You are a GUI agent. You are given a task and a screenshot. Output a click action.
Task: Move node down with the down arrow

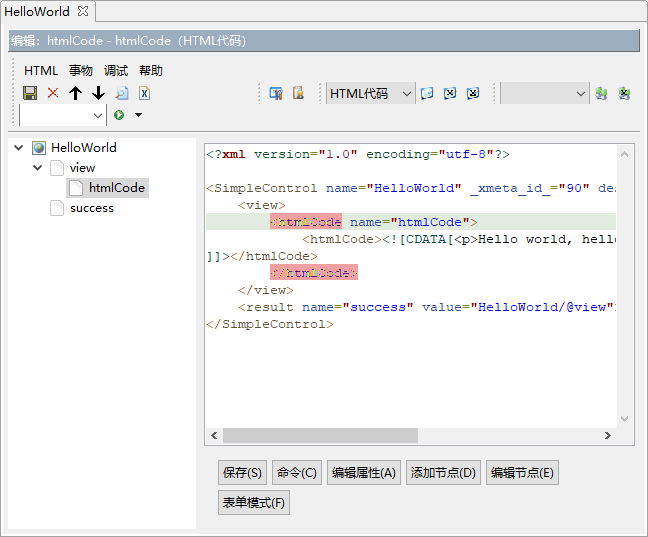coord(98,93)
